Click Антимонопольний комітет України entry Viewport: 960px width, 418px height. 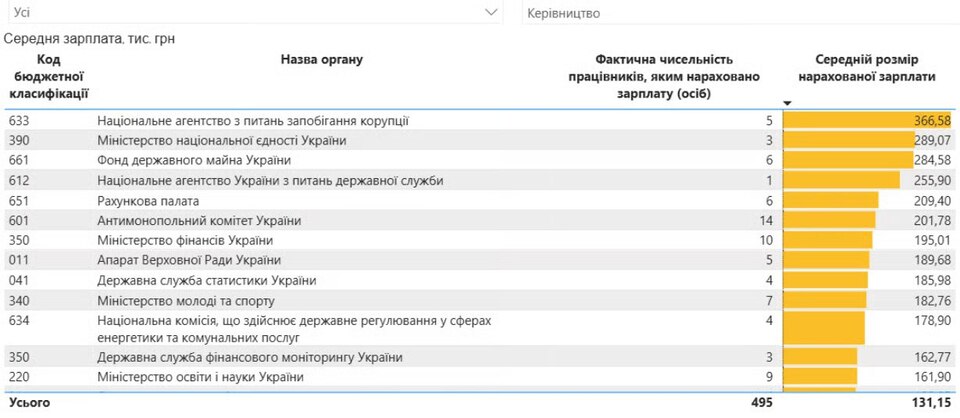tap(199, 221)
